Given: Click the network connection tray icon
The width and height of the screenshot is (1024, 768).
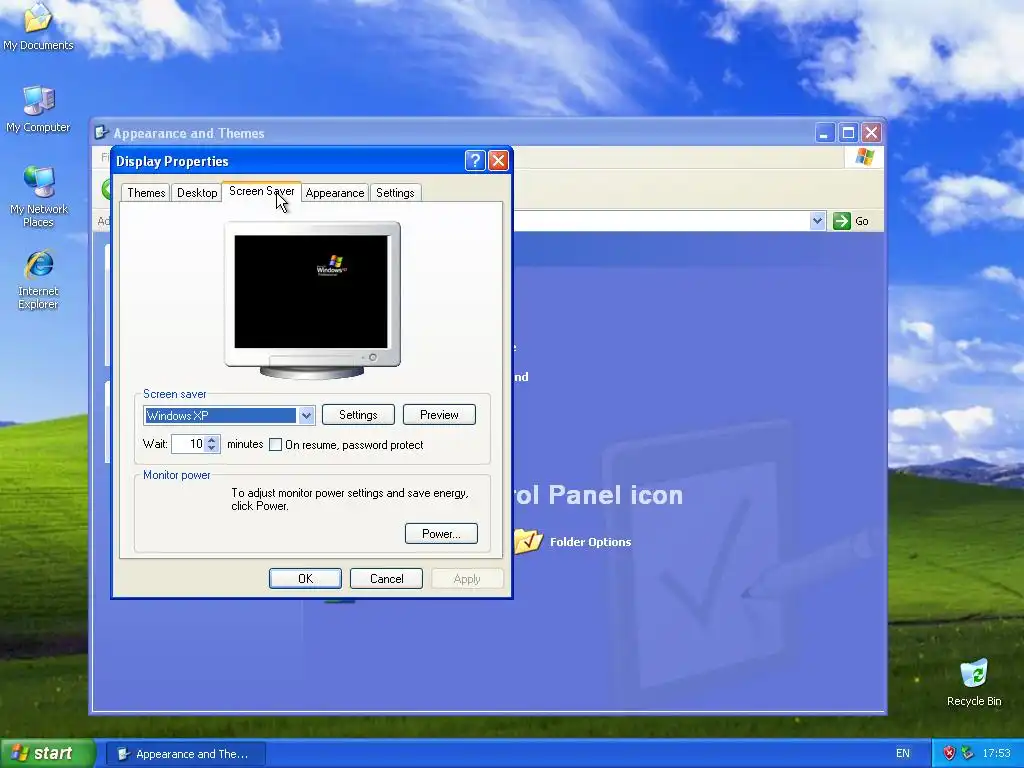Looking at the screenshot, I should (x=967, y=753).
